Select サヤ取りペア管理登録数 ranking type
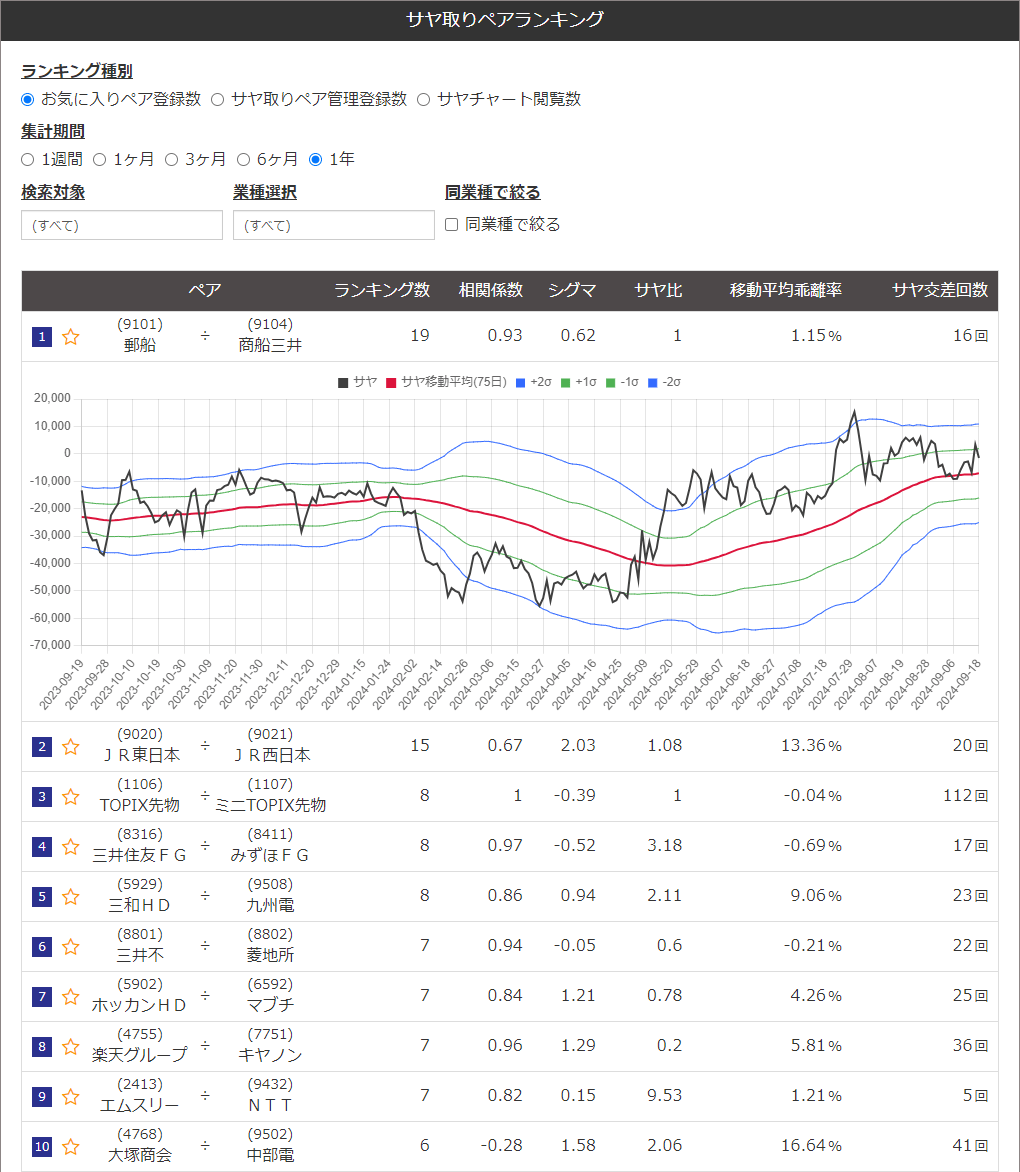 pos(218,99)
